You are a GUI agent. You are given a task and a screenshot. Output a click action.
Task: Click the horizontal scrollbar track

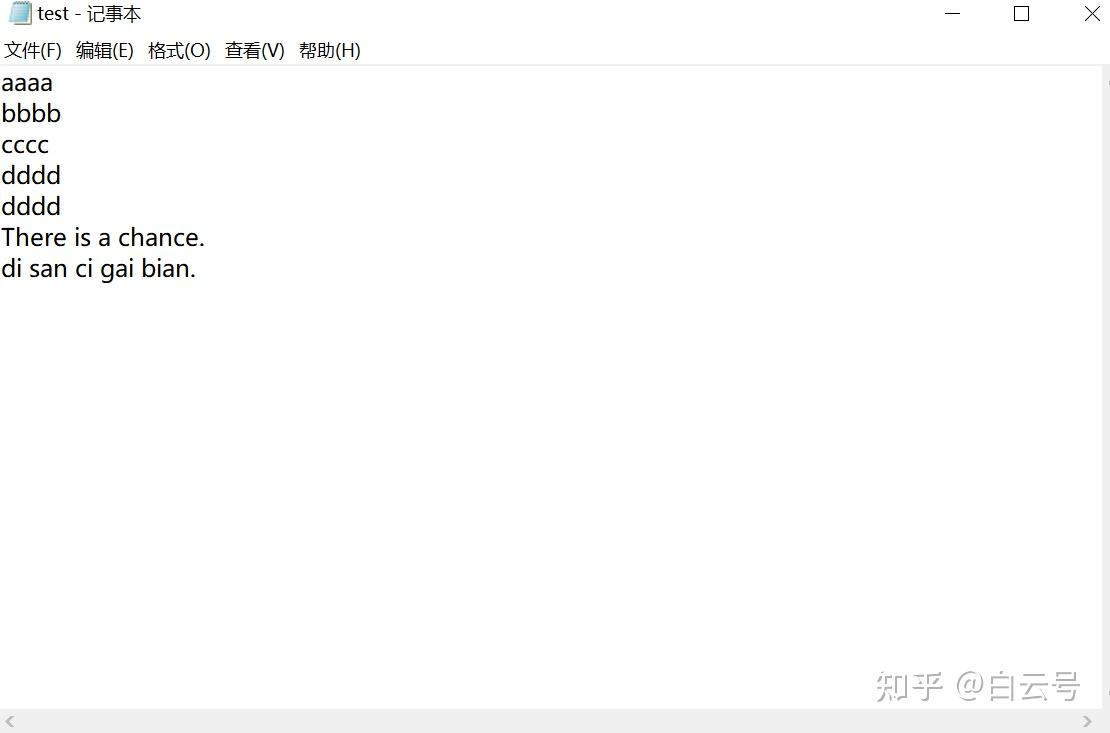point(549,722)
